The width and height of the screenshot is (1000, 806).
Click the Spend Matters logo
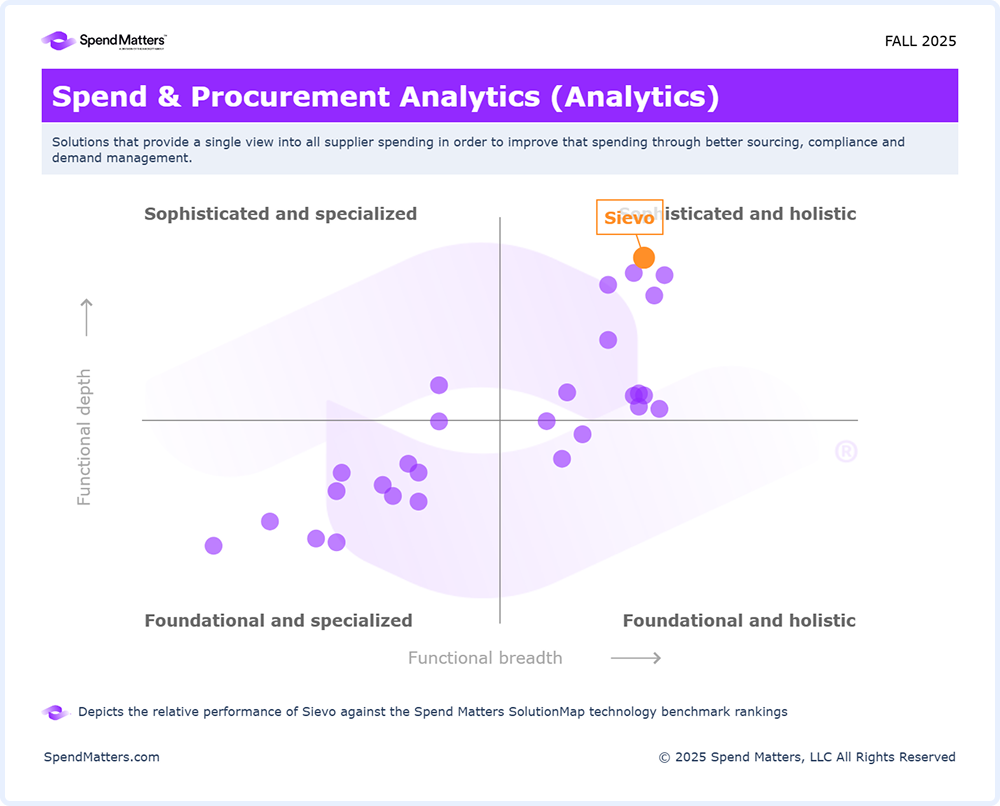coord(104,41)
